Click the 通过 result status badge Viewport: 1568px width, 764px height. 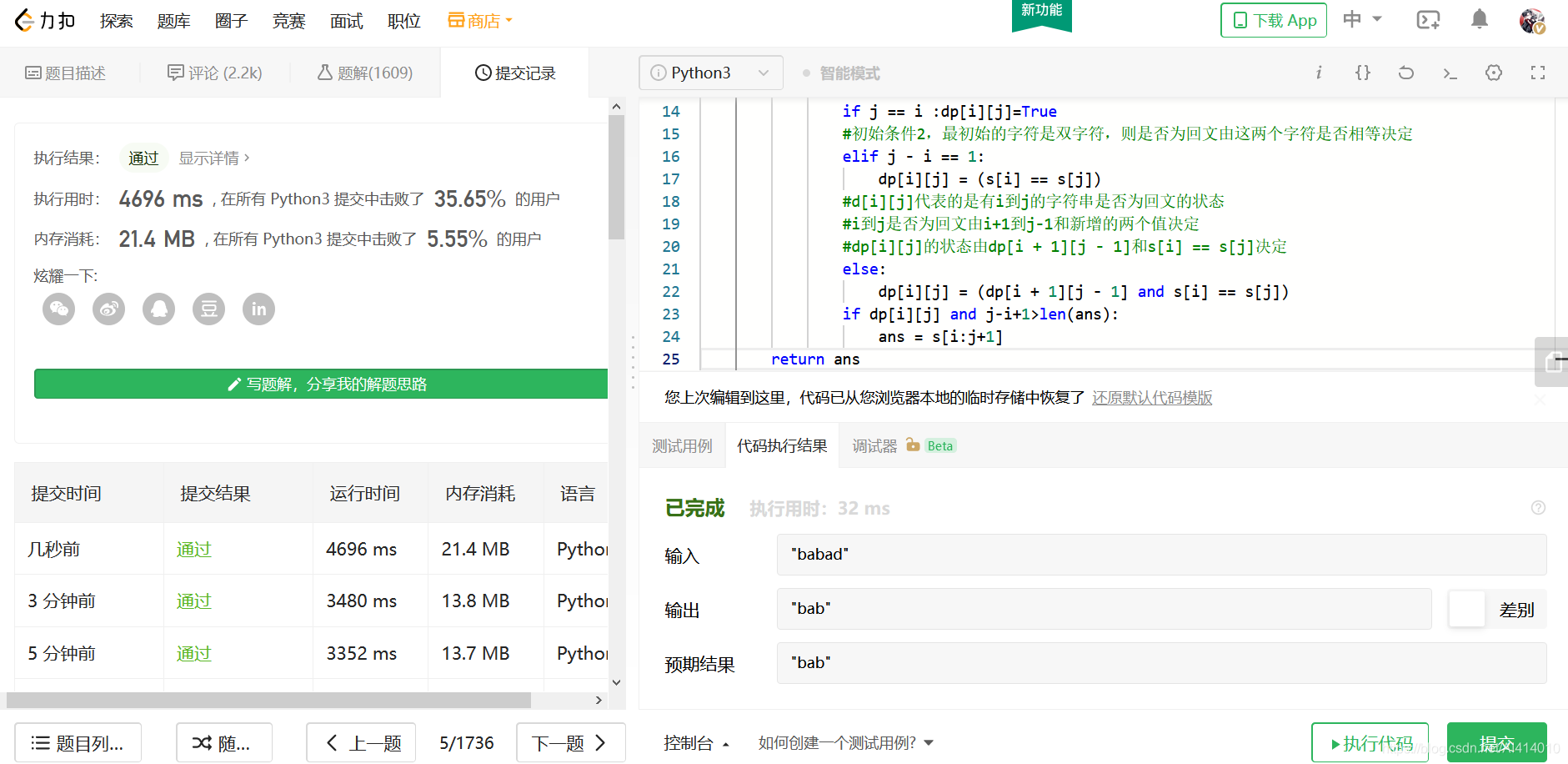point(143,158)
